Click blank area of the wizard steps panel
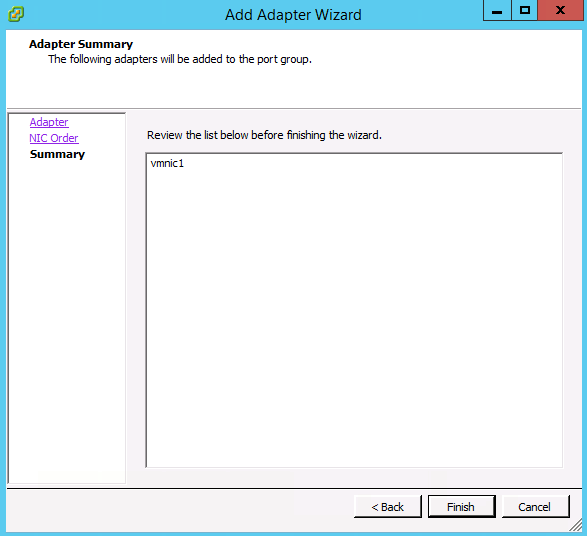Screen dimensions: 587x536 [67, 318]
